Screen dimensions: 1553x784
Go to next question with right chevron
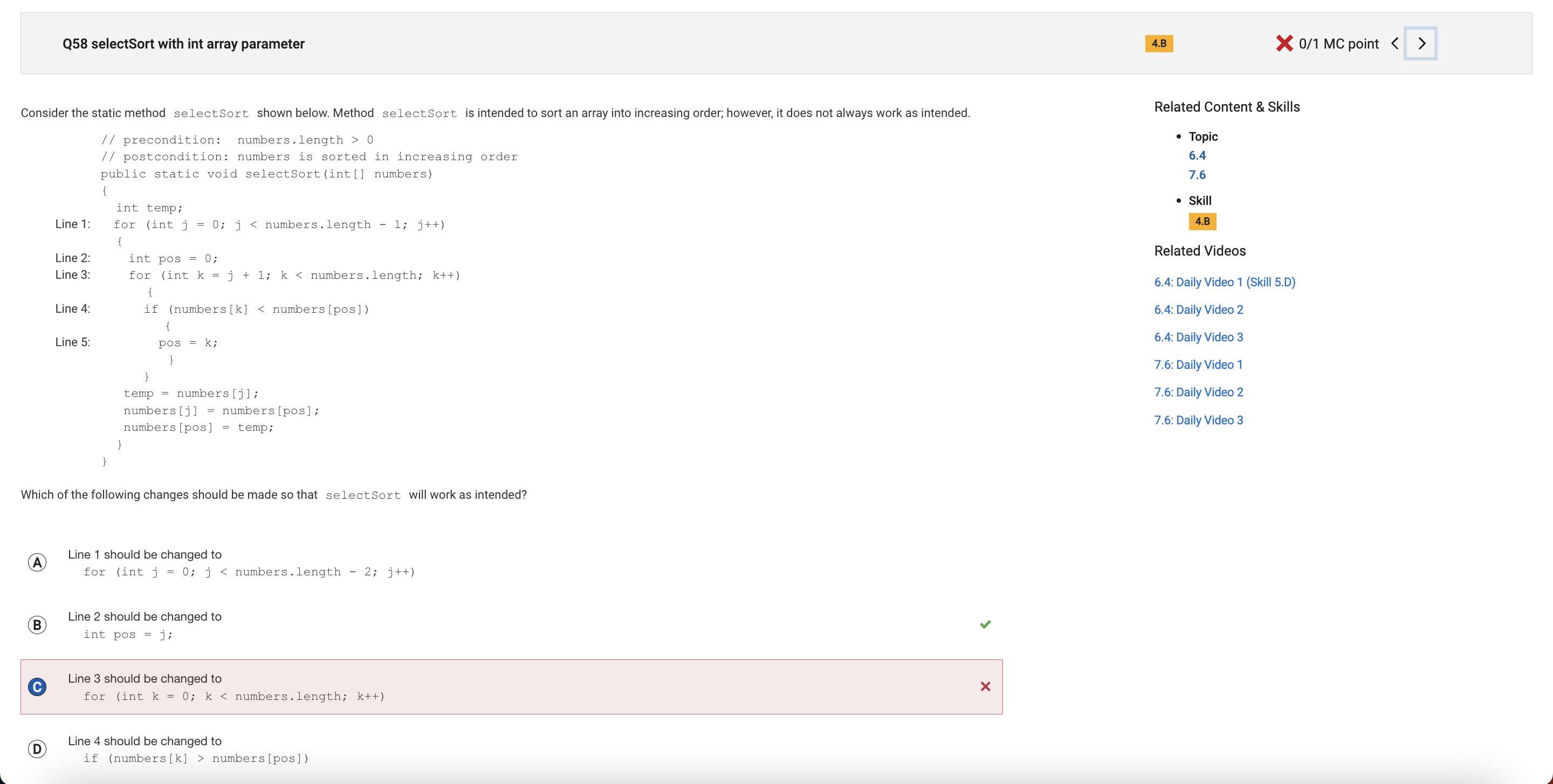pos(1421,43)
